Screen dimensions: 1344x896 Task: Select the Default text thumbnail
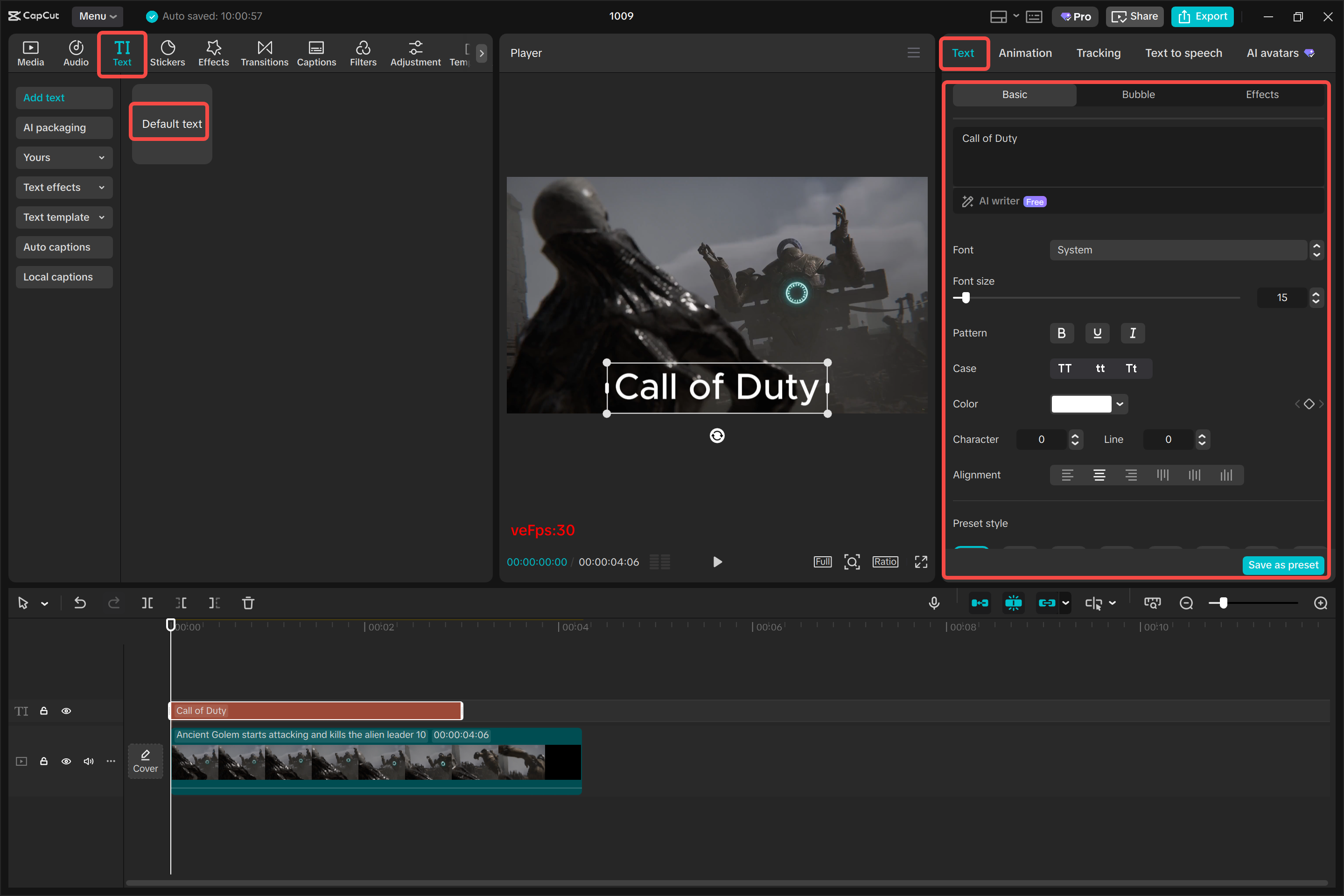pos(170,122)
